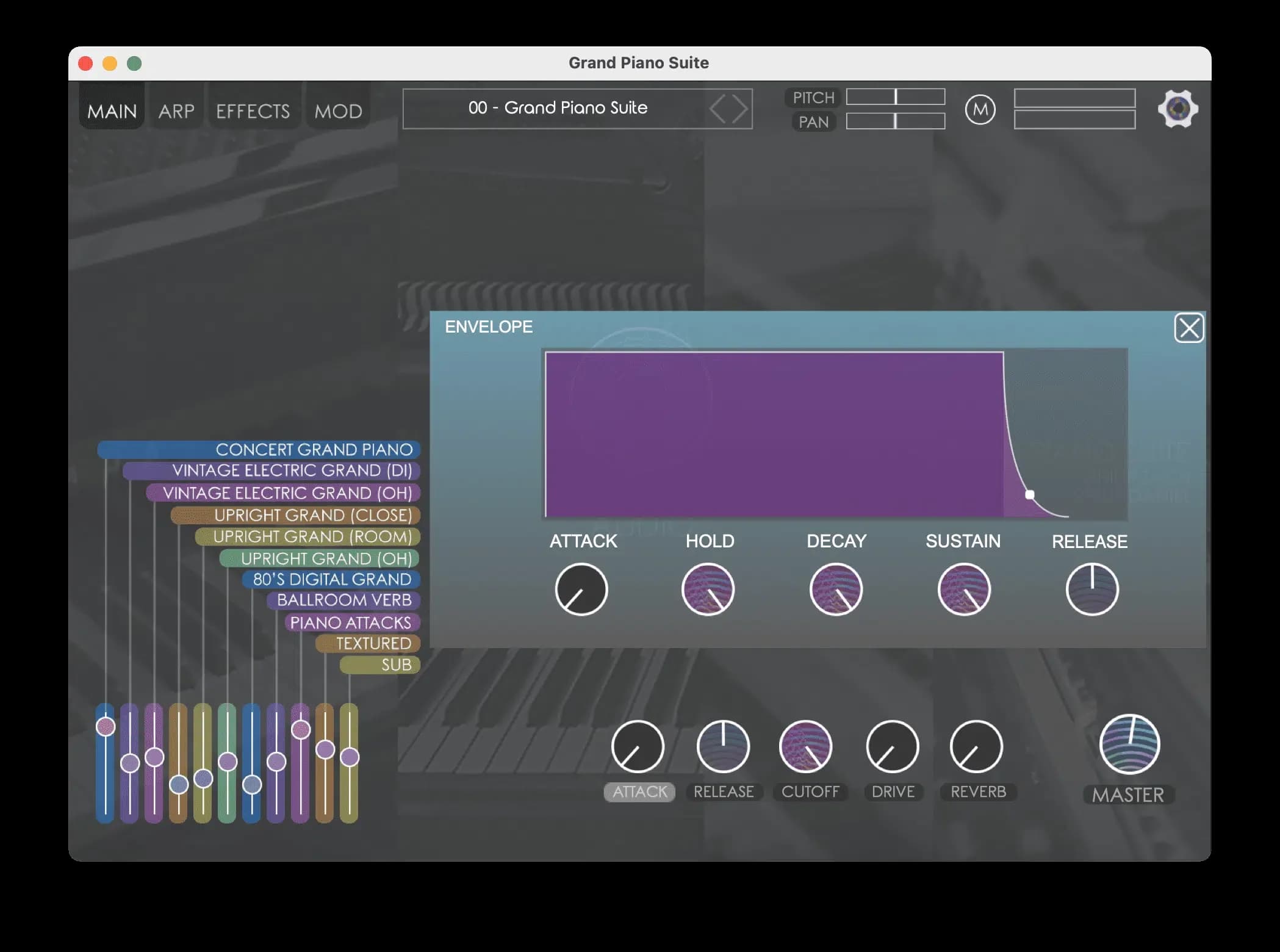This screenshot has width=1280, height=952.
Task: Toggle the ATTACK macro control
Action: click(639, 792)
